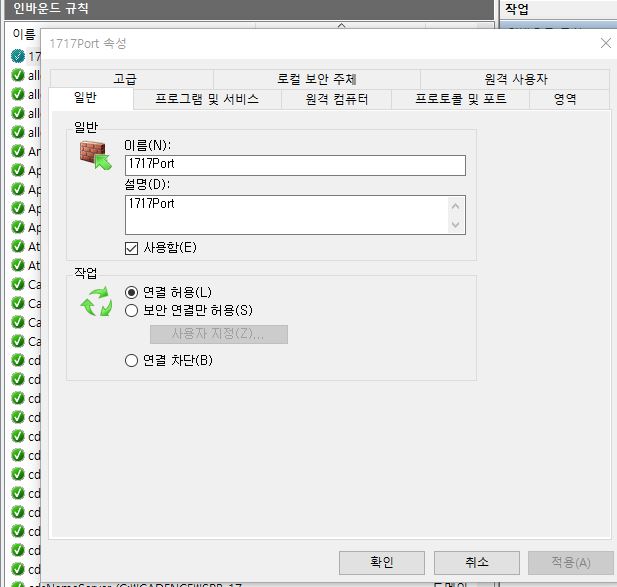This screenshot has width=617, height=587.
Task: Click the 1717Port rule status icon in list
Action: tap(18, 56)
